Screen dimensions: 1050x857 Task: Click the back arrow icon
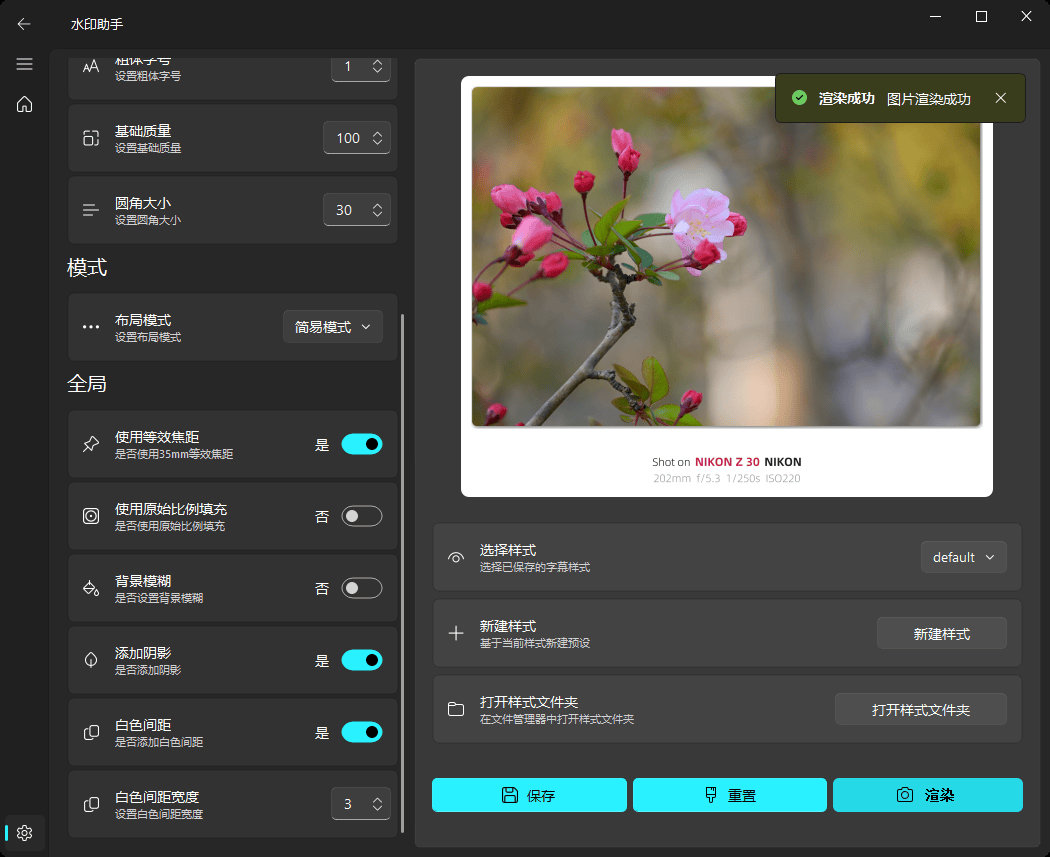24,24
